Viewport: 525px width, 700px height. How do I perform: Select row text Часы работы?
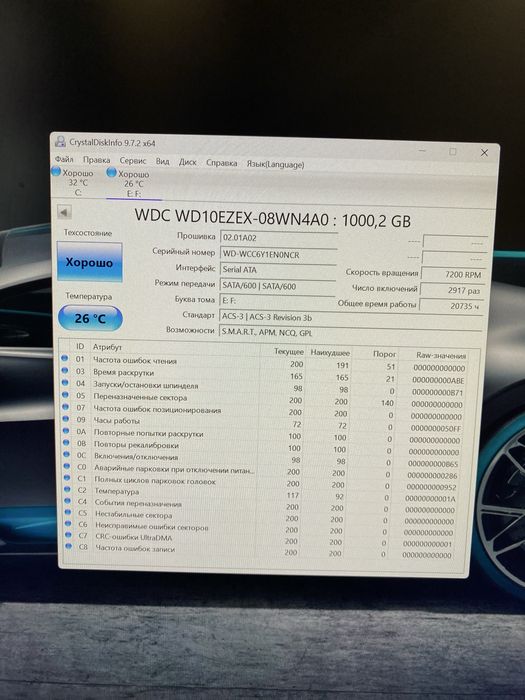pyautogui.click(x=117, y=421)
